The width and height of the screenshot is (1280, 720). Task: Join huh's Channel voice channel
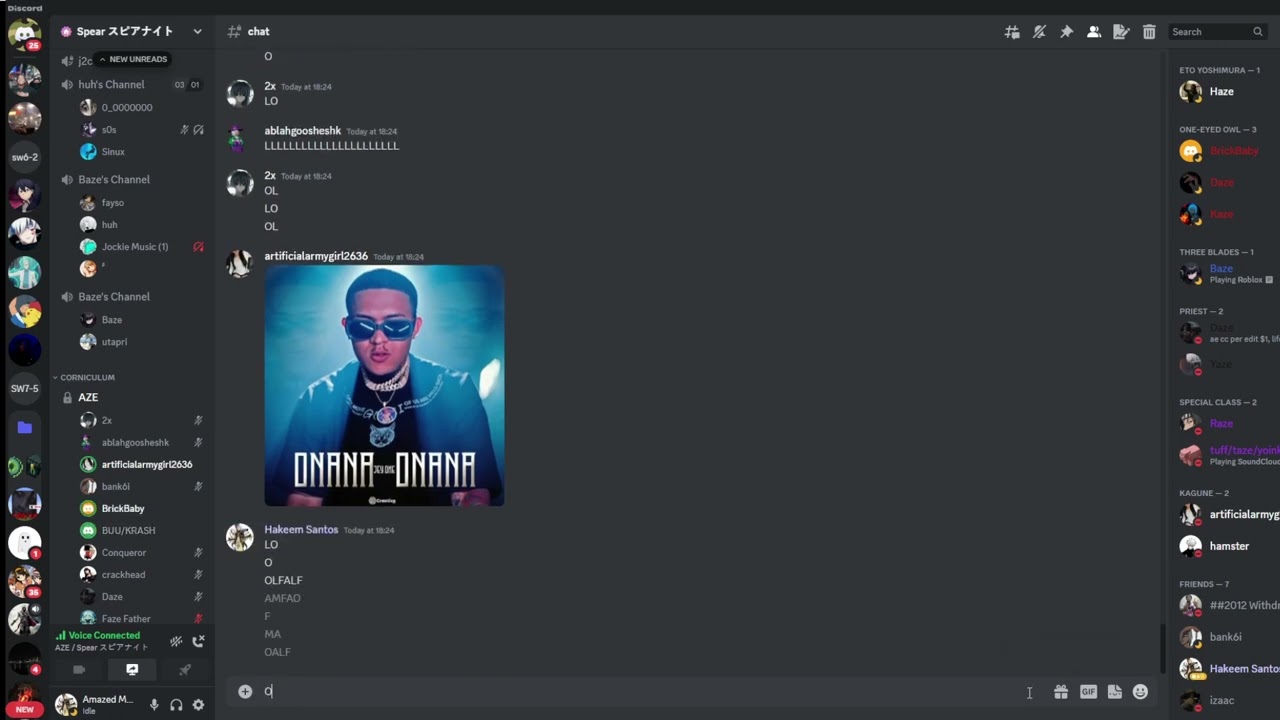(x=111, y=85)
